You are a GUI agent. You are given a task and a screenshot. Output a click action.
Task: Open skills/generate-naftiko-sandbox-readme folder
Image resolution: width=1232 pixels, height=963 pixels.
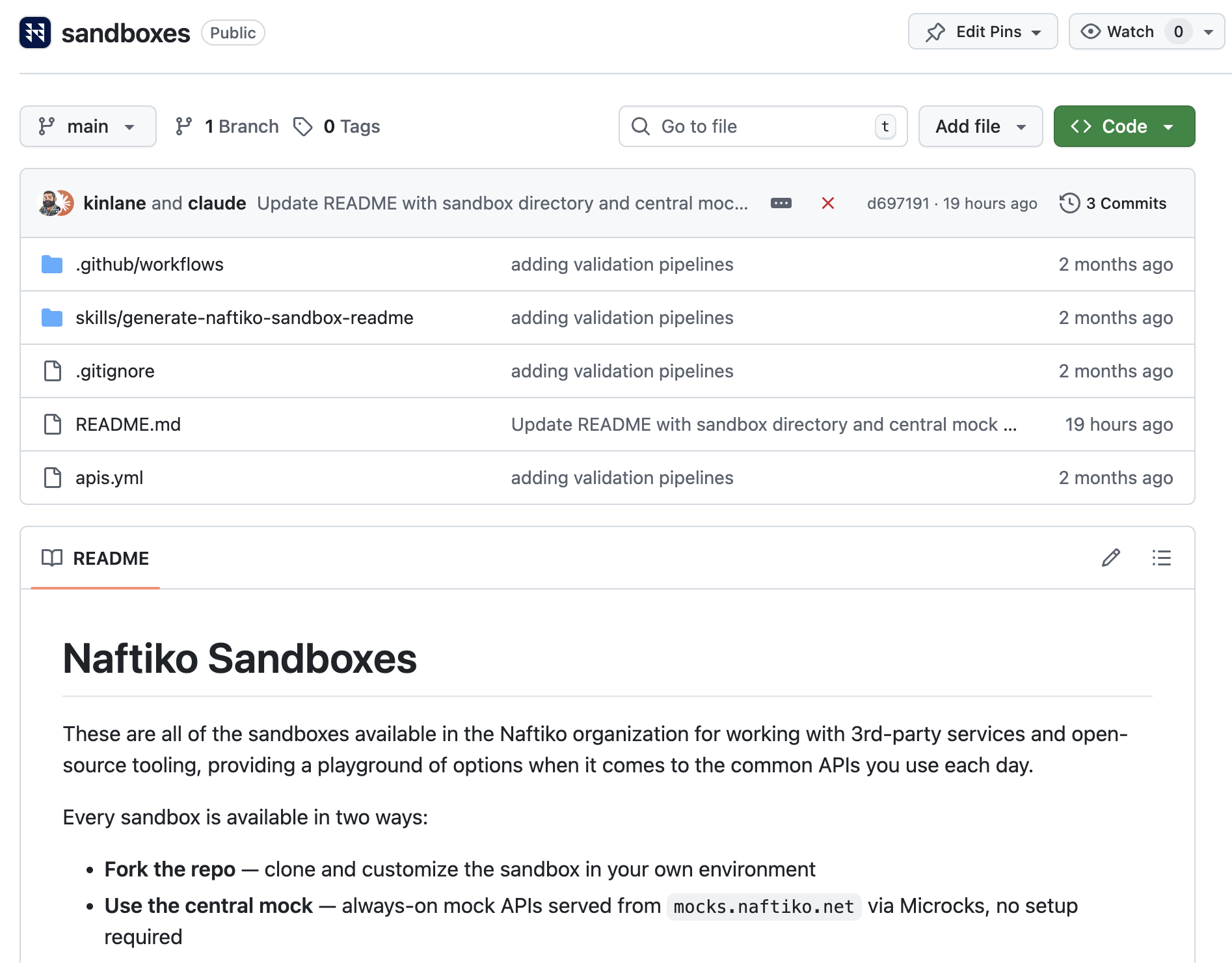pyautogui.click(x=245, y=318)
